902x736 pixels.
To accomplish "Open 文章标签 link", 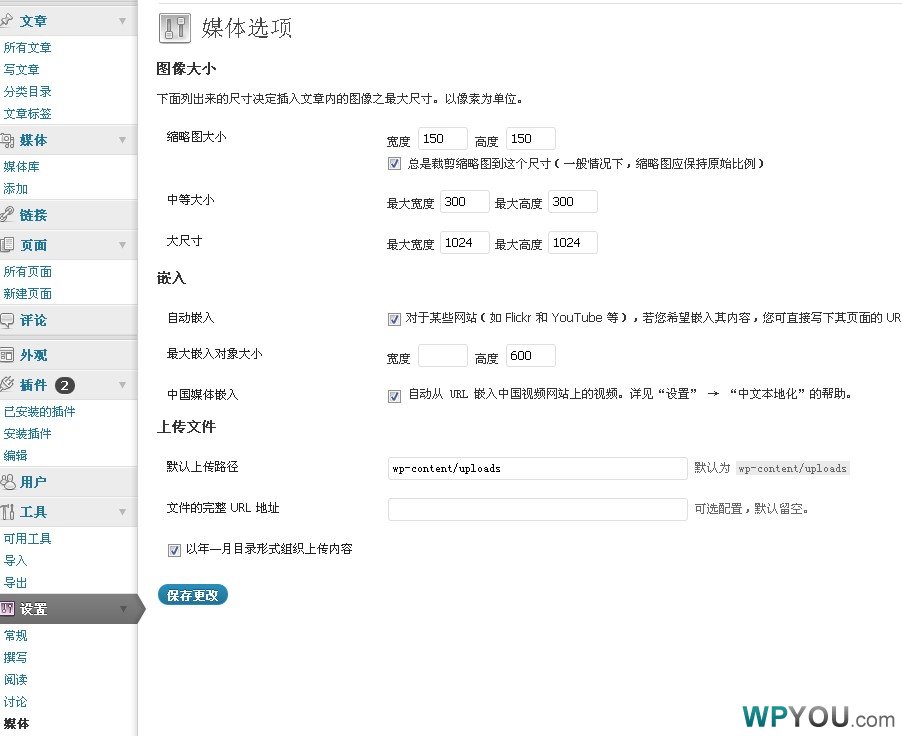I will tap(28, 113).
